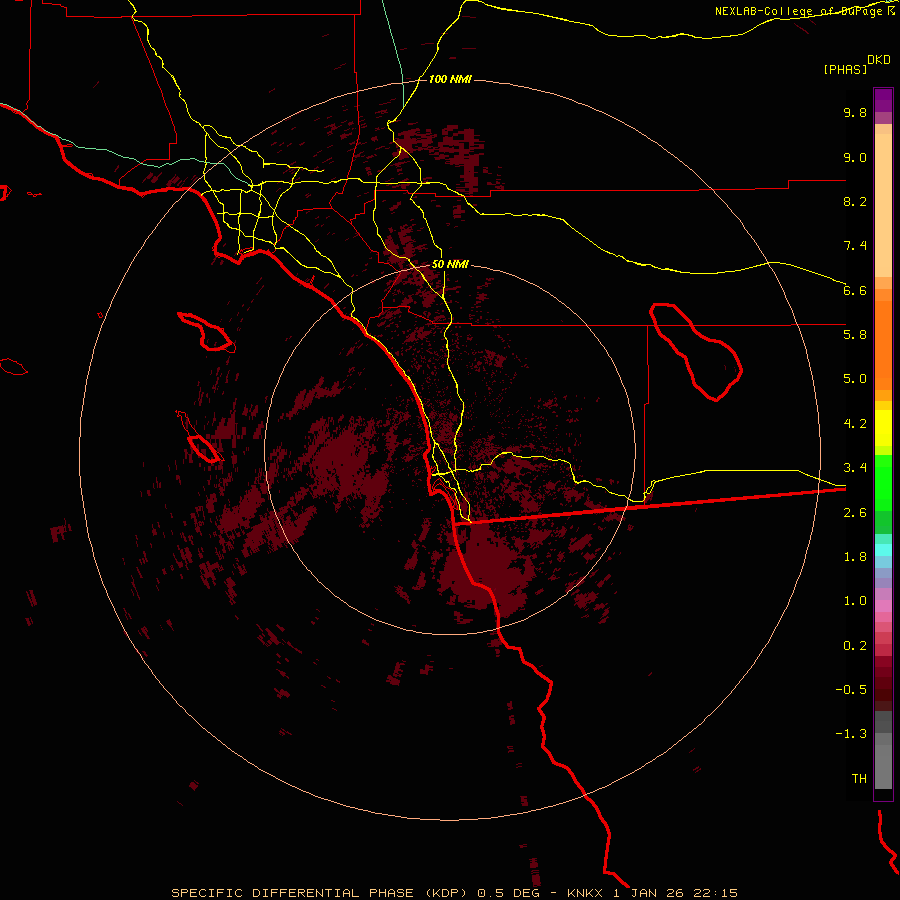Click the DKD product code label
The image size is (900, 900).
(x=879, y=60)
